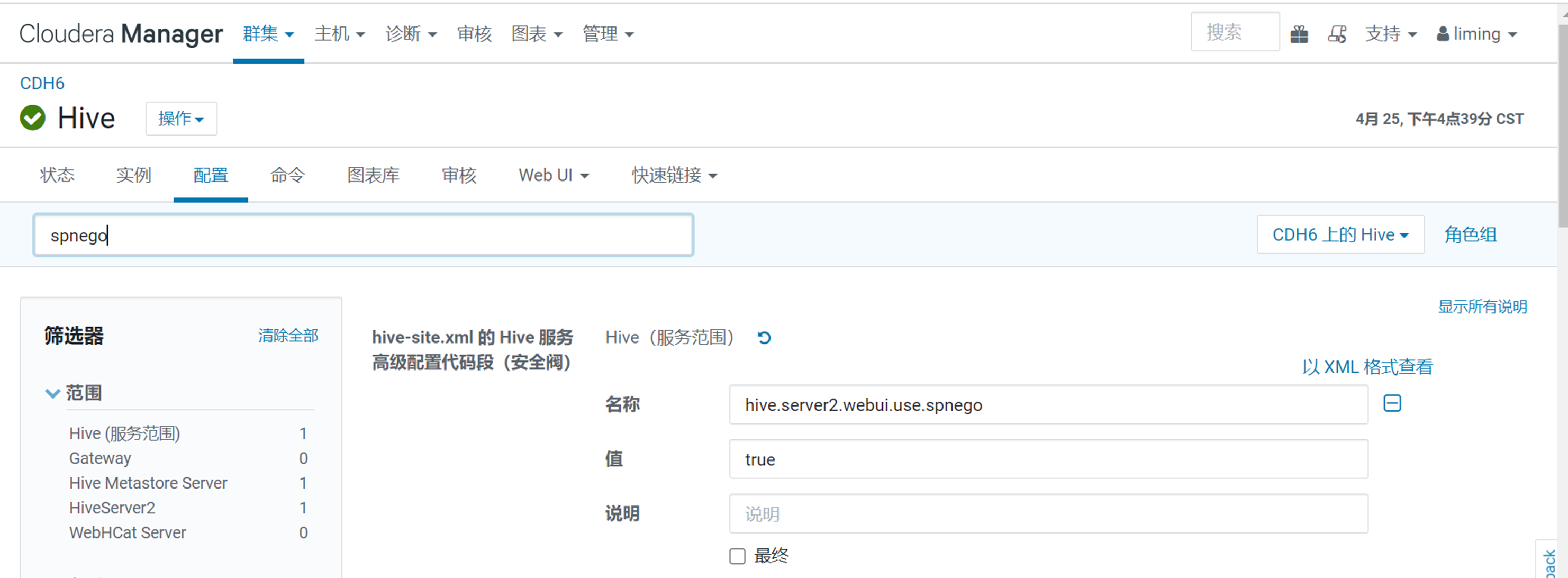
Task: Click the timestamp 4月 25, 下午4点39分 CST
Action: (x=1439, y=119)
